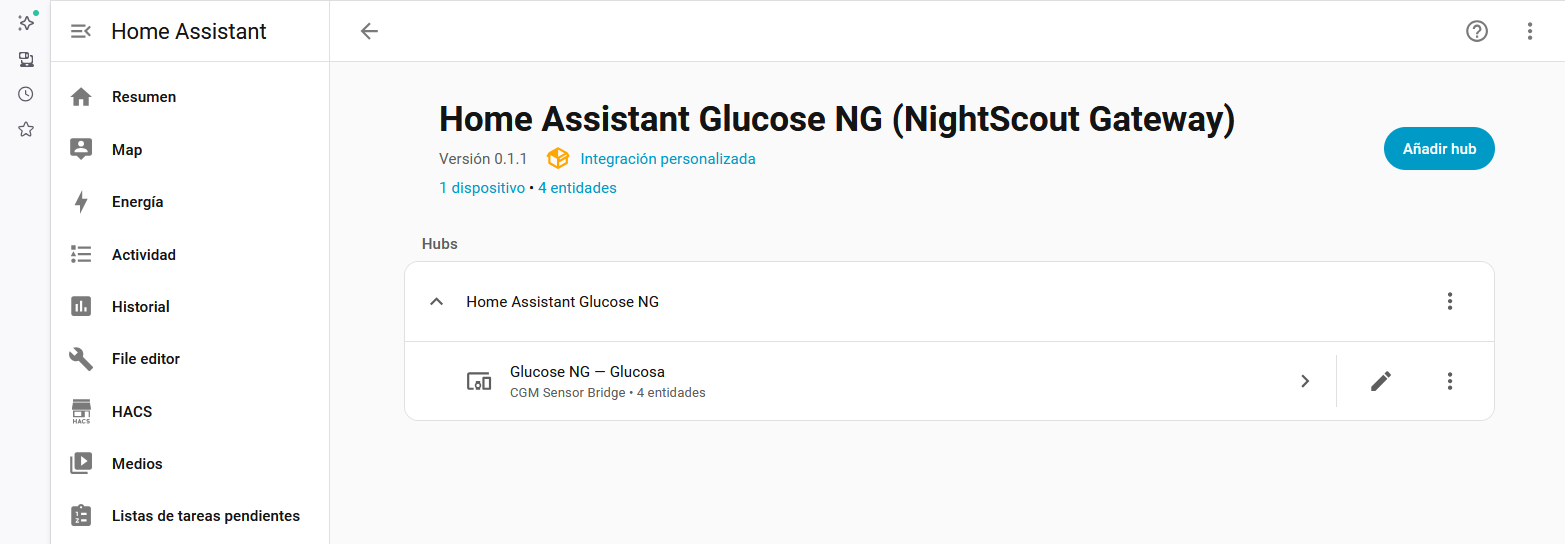Open the 1 dispositivo link
Image resolution: width=1565 pixels, height=544 pixels.
point(482,188)
